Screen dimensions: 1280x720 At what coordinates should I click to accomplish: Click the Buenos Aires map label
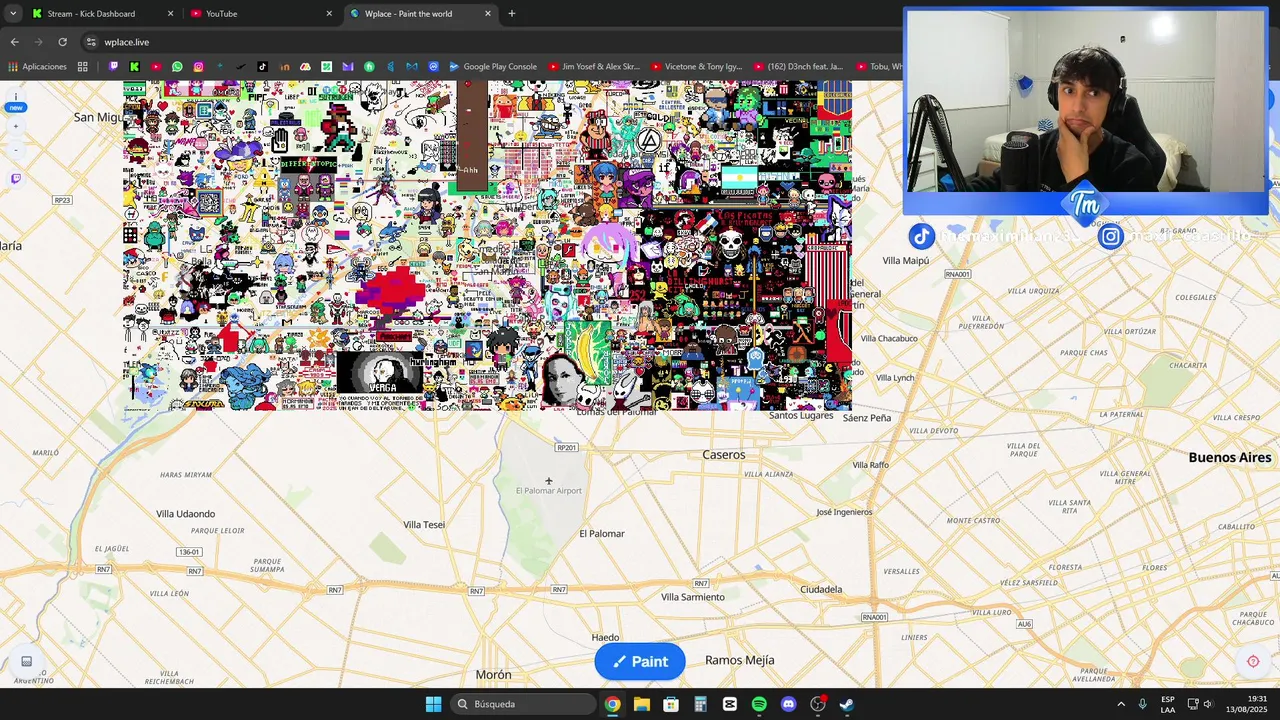(1230, 458)
